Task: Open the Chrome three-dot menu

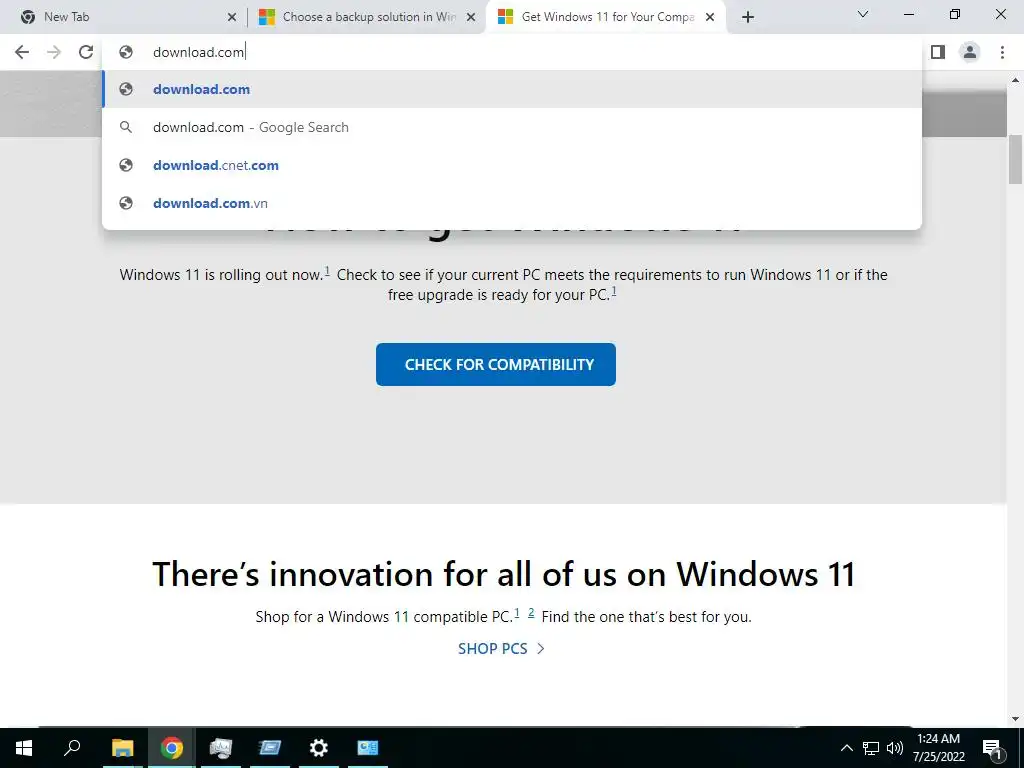Action: [x=1002, y=52]
